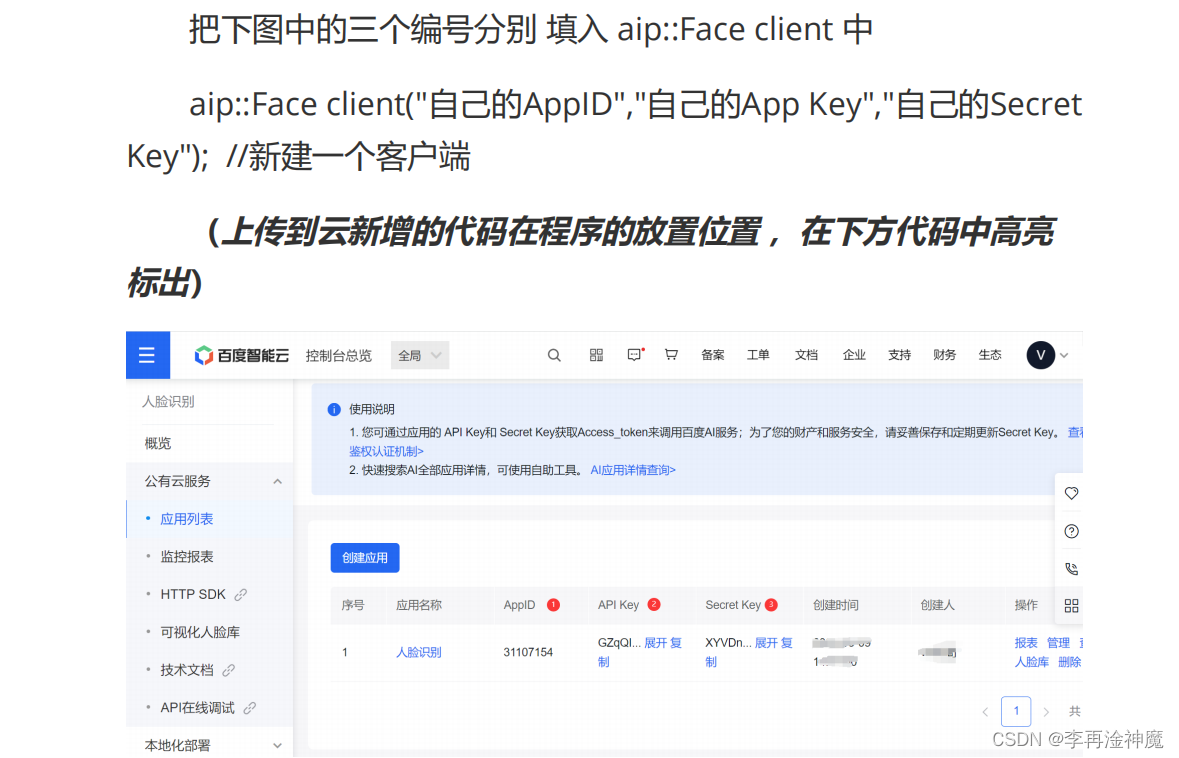Open the 鉴权认证机制 link
This screenshot has width=1179, height=758.
click(x=386, y=451)
